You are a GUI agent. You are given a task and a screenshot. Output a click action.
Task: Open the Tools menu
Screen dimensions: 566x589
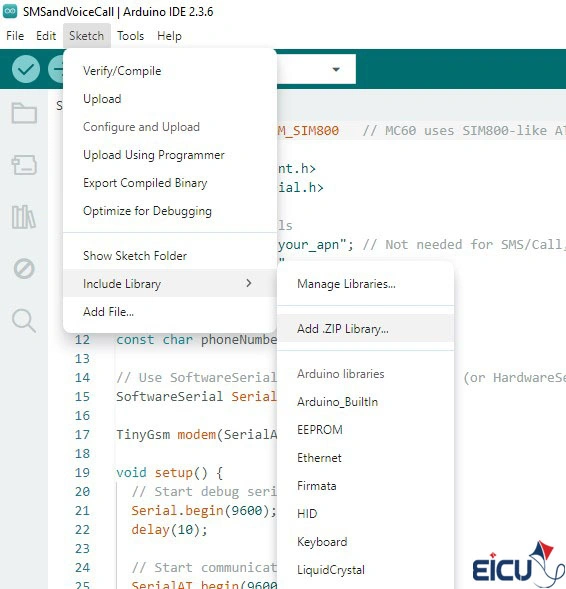pos(130,36)
